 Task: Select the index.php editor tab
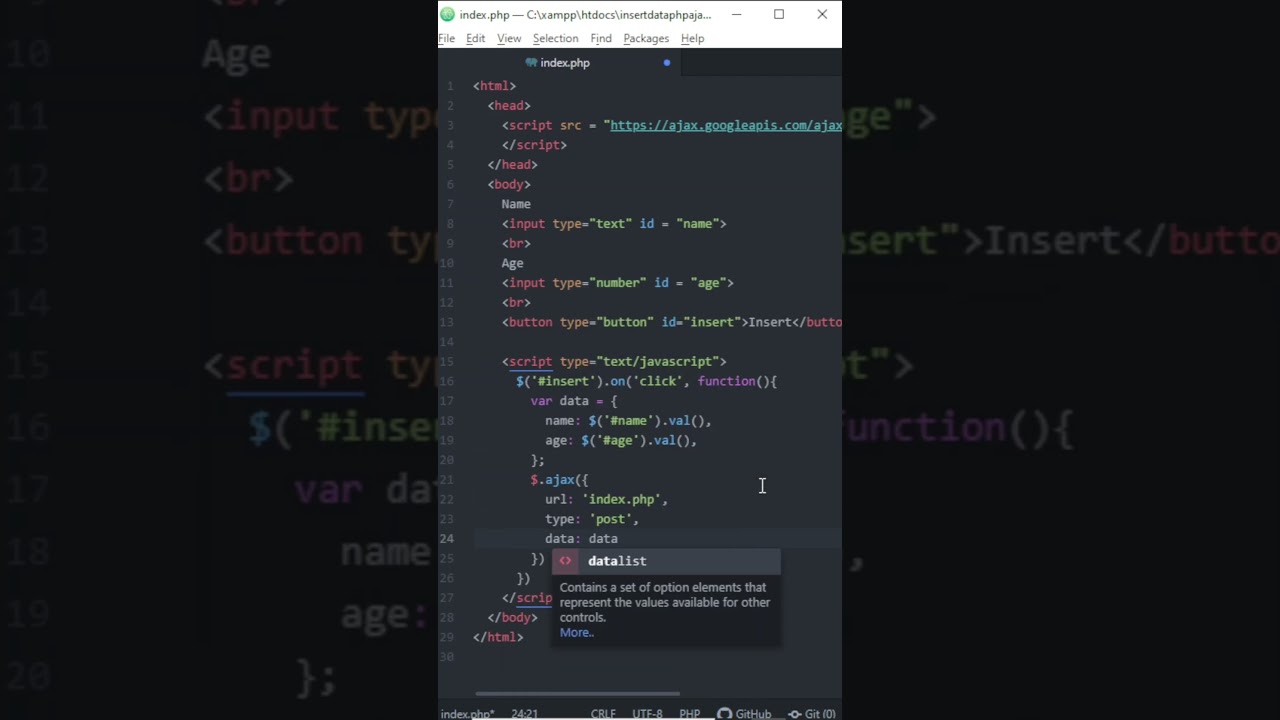click(x=559, y=63)
